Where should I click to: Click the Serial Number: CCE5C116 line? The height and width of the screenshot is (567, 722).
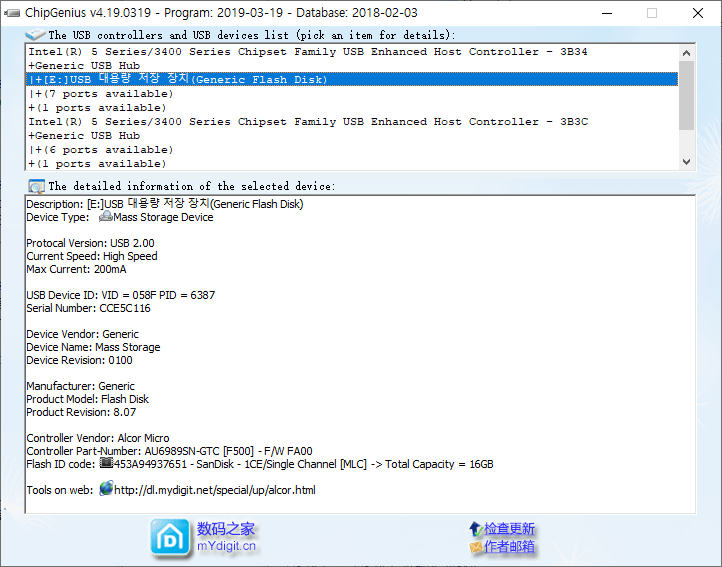pyautogui.click(x=88, y=308)
